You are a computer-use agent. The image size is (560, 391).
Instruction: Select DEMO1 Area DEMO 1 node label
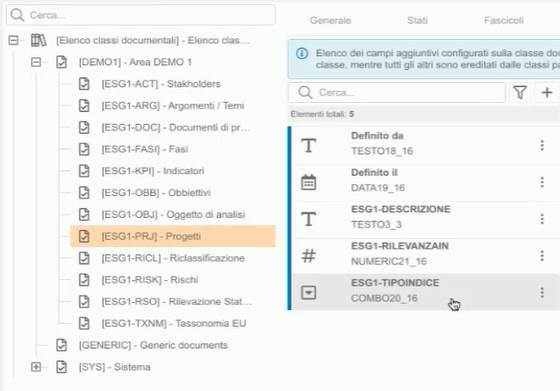[135, 62]
